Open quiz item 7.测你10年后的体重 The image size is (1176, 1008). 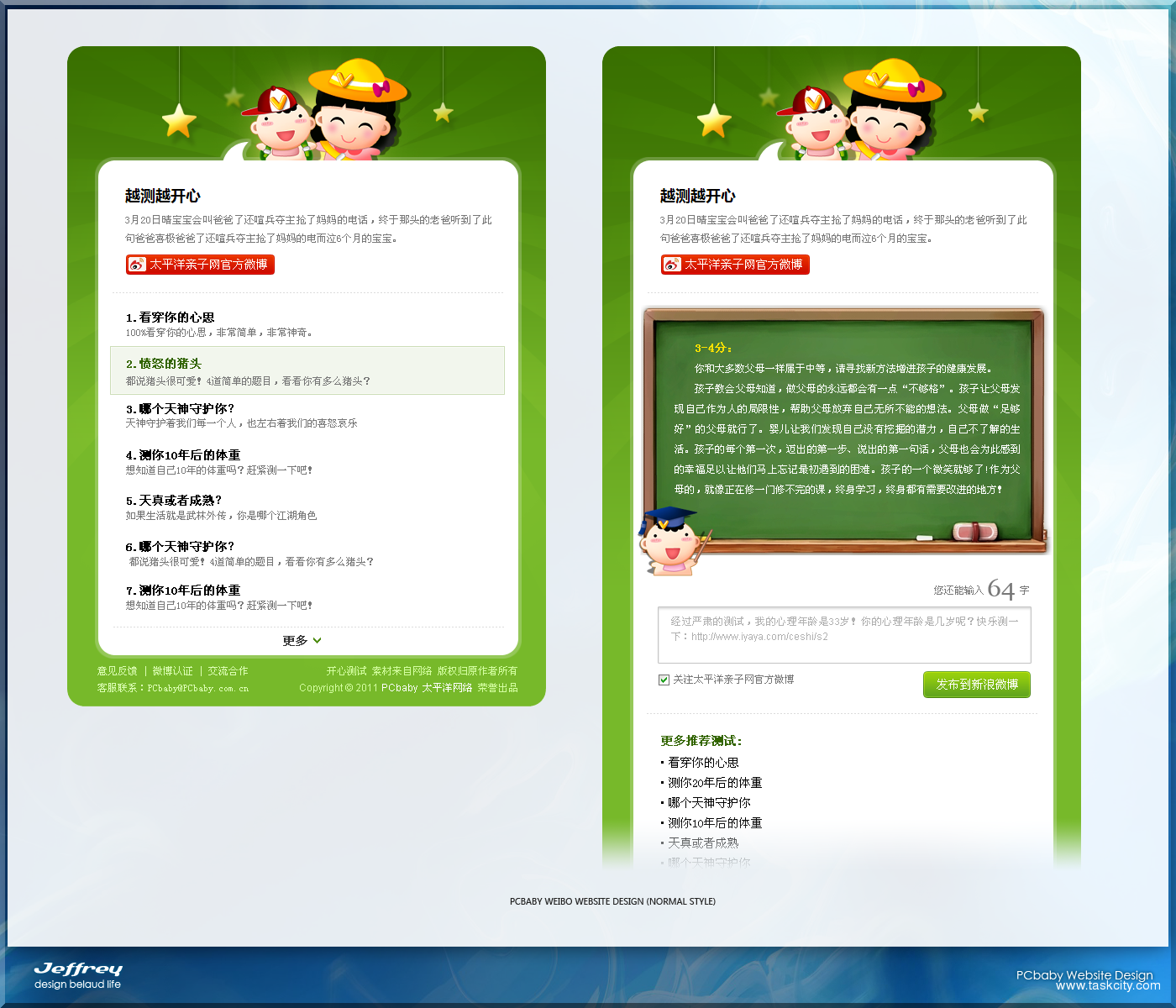coord(183,591)
